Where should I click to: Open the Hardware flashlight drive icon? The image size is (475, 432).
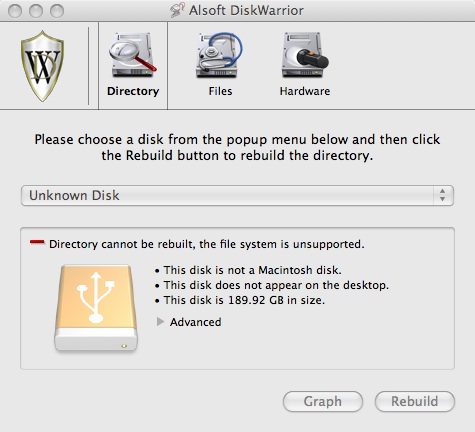point(305,55)
